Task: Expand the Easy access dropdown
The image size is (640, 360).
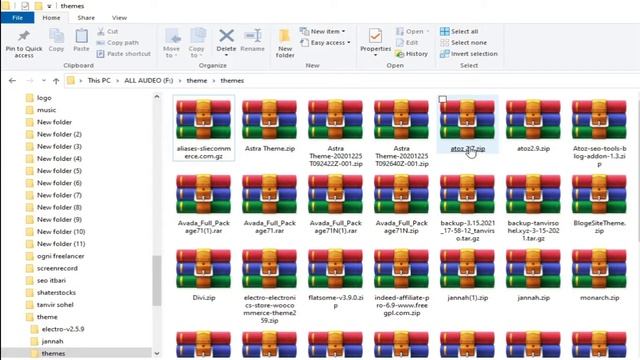Action: pos(325,42)
